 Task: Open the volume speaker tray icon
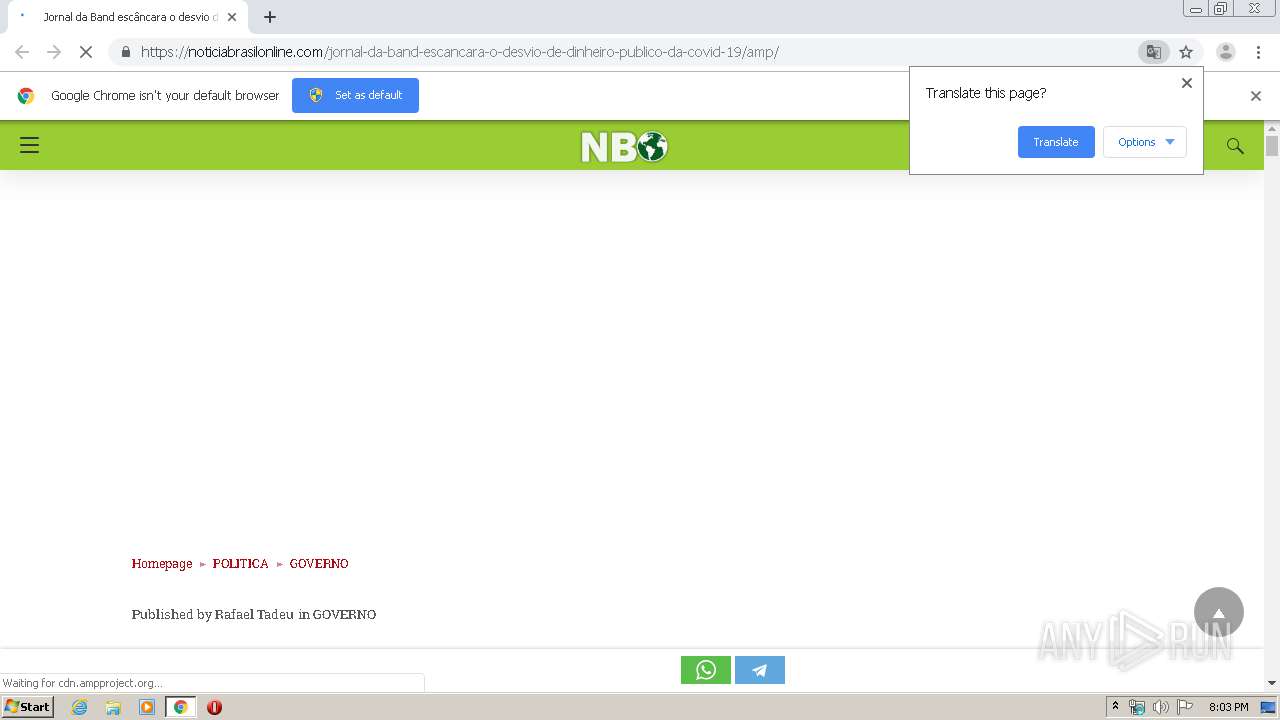coord(1161,707)
